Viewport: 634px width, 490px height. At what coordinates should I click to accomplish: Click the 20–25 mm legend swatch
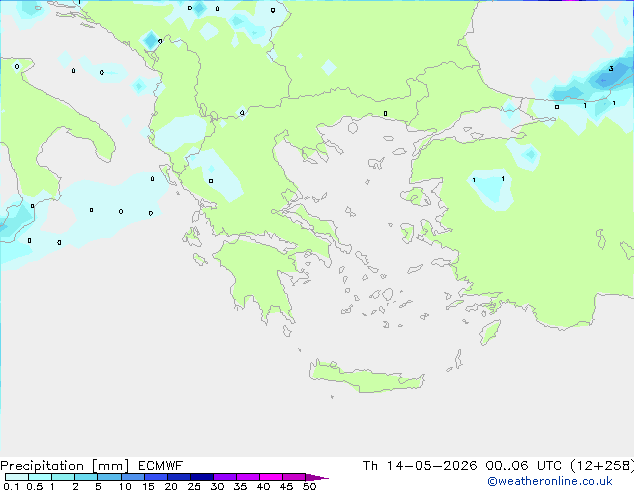[179, 477]
